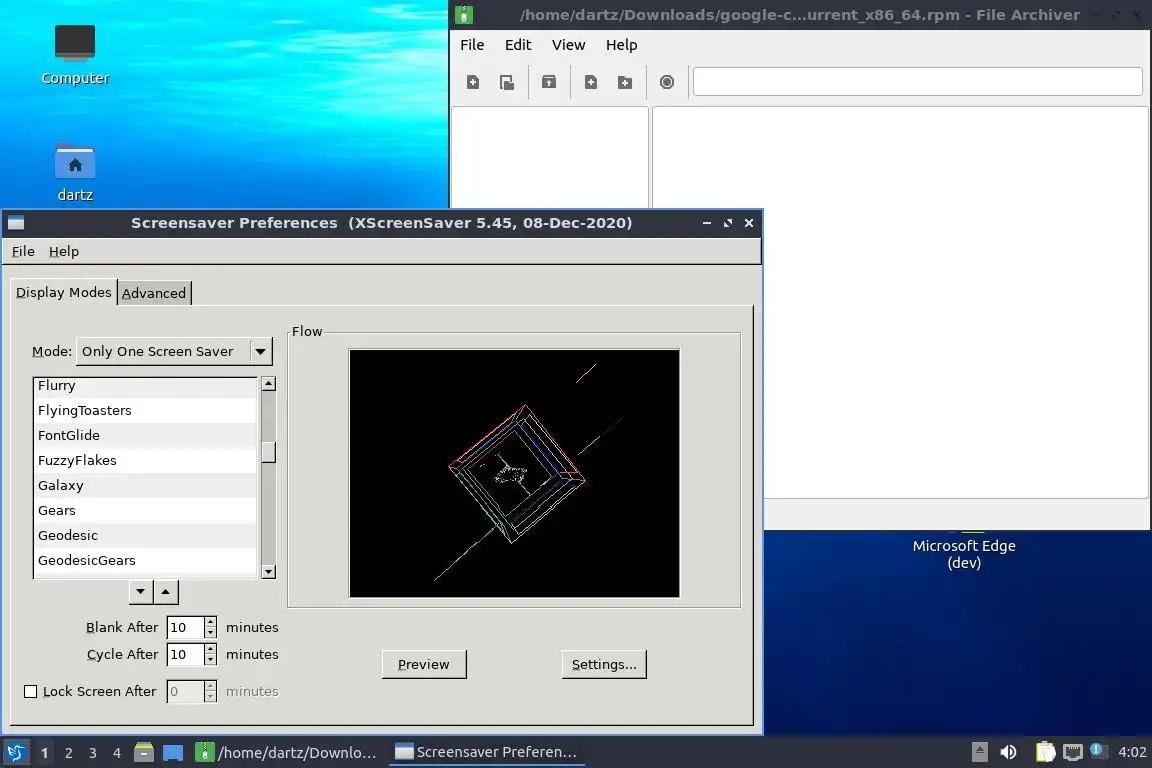The image size is (1152, 768).
Task: Click the add file icon in File Archiver
Action: point(591,82)
